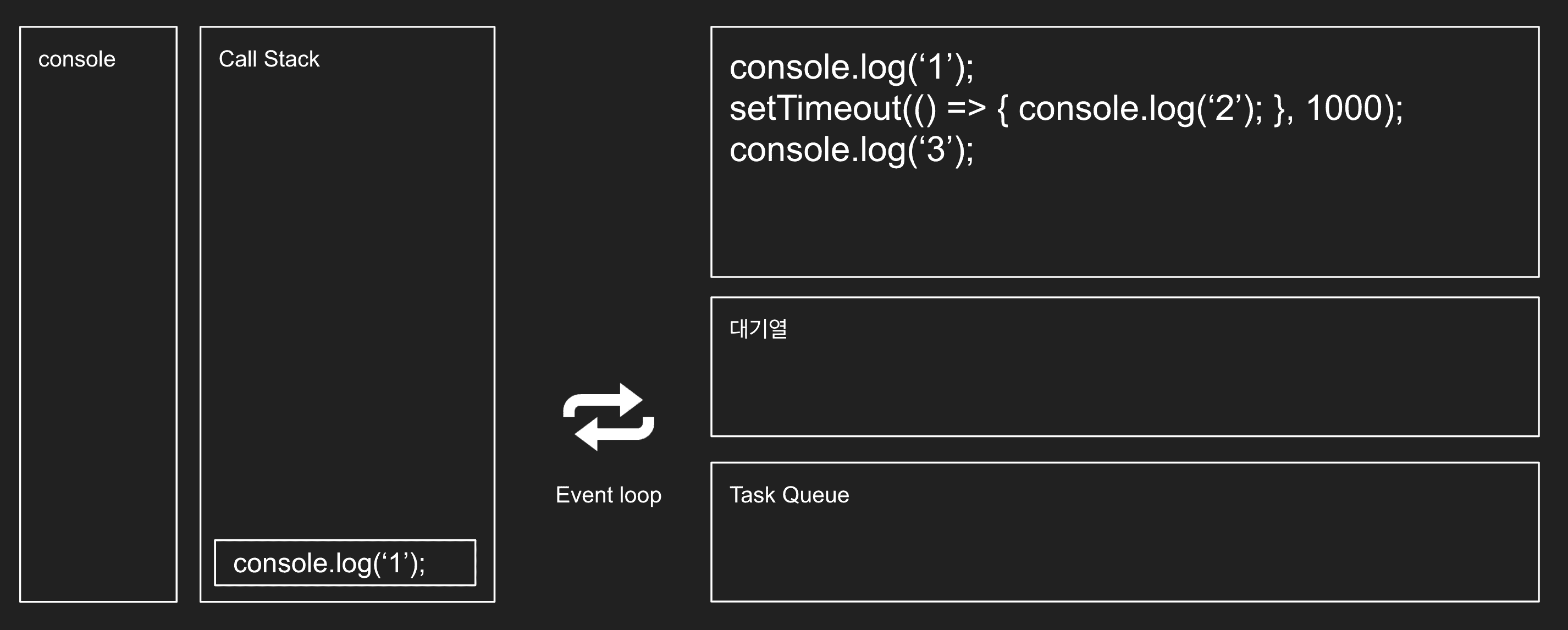
Task: Click the setTimeout keyword in the code
Action: coord(815,108)
